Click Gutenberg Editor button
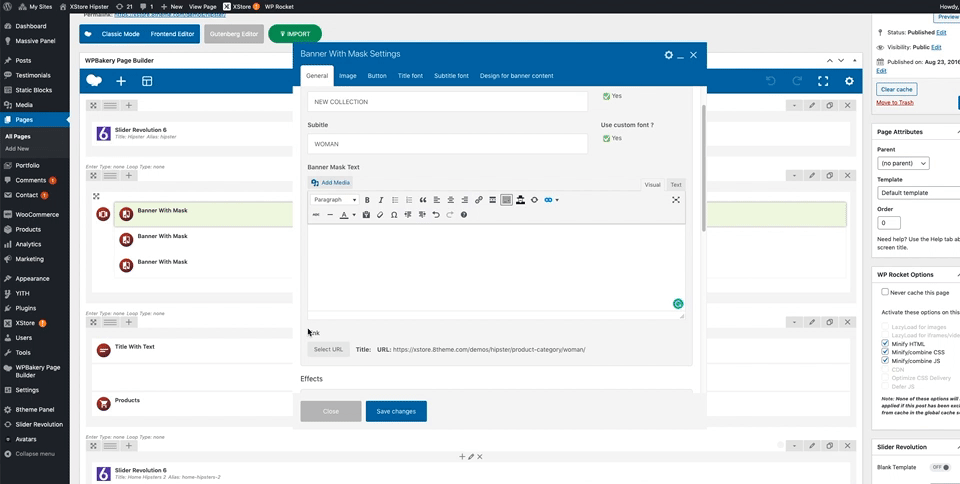Image resolution: width=960 pixels, height=484 pixels. pyautogui.click(x=234, y=34)
